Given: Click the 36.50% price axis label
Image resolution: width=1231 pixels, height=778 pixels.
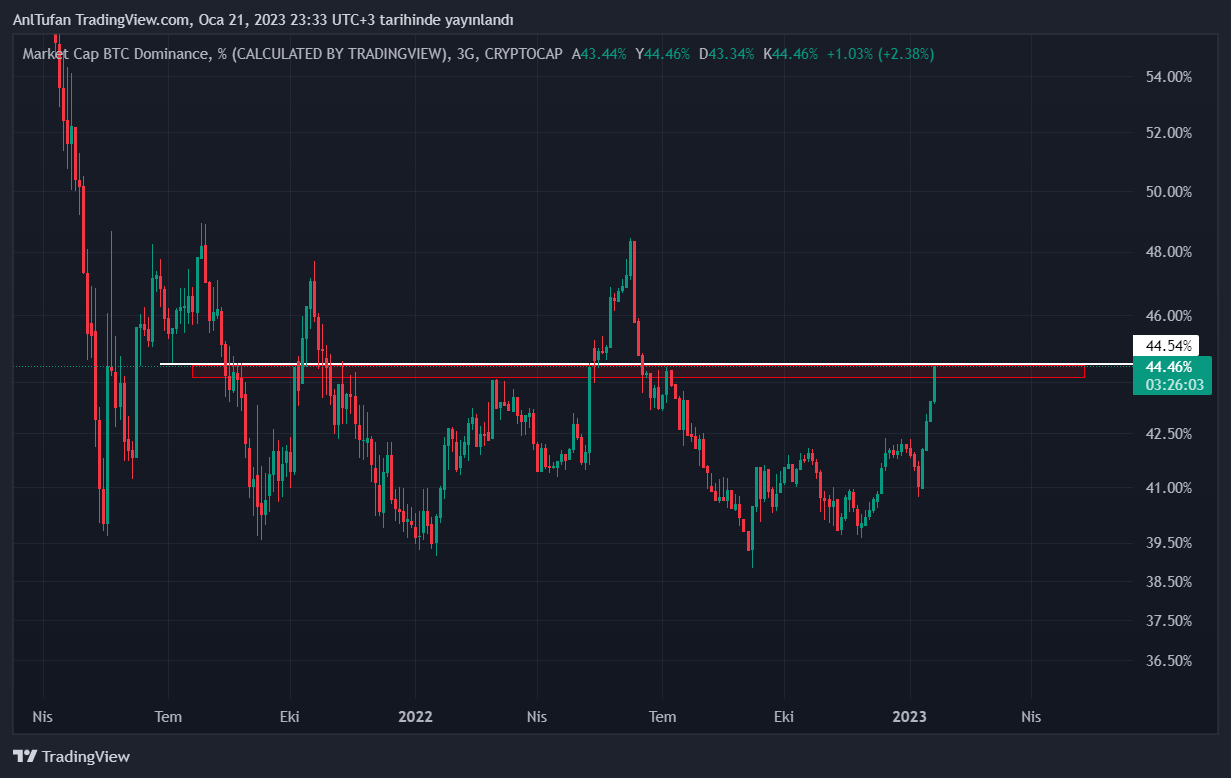Looking at the screenshot, I should pyautogui.click(x=1166, y=661).
